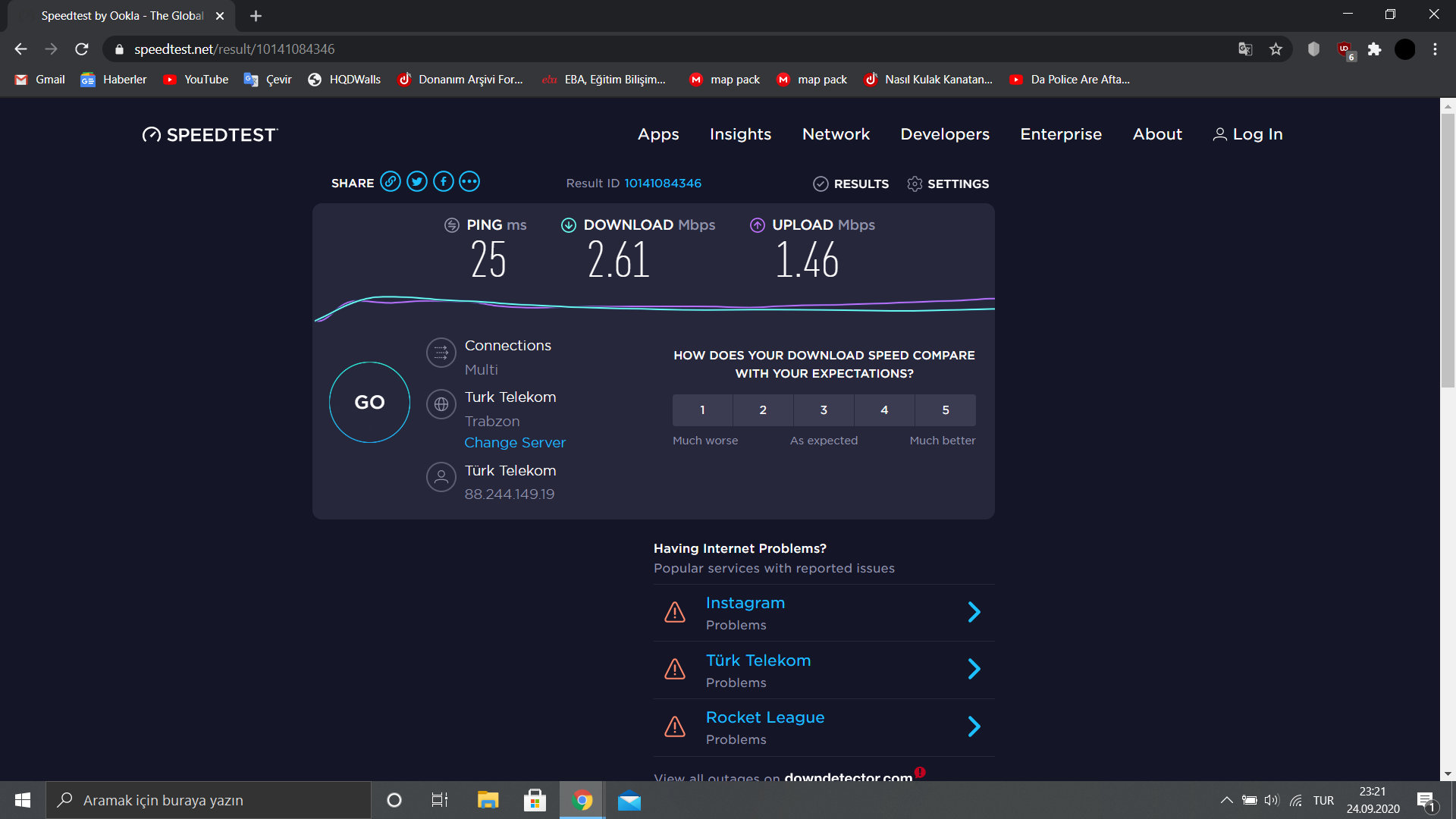
Task: Click the Speedtest logo
Action: click(210, 135)
